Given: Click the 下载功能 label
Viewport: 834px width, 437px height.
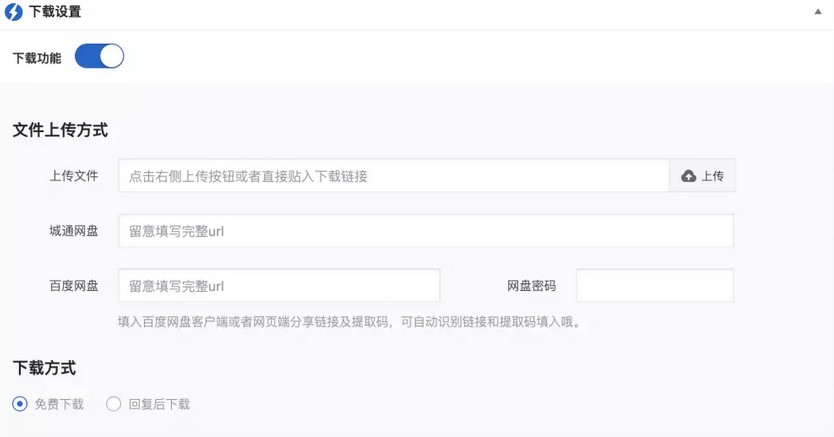Looking at the screenshot, I should click(x=37, y=58).
